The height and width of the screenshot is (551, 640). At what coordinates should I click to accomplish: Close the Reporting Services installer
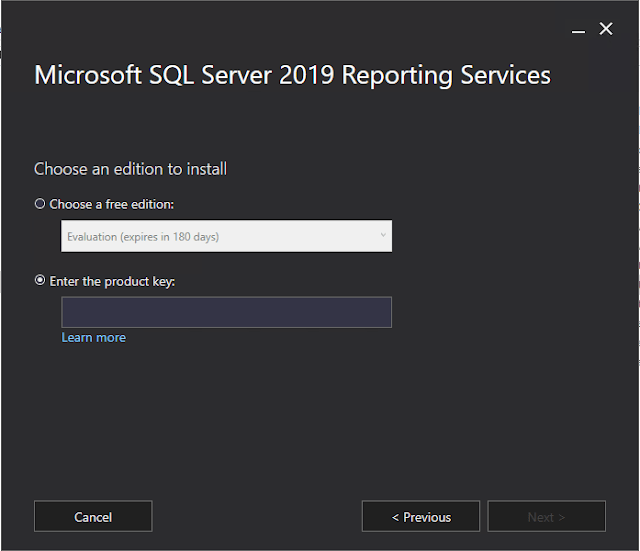pos(605,29)
